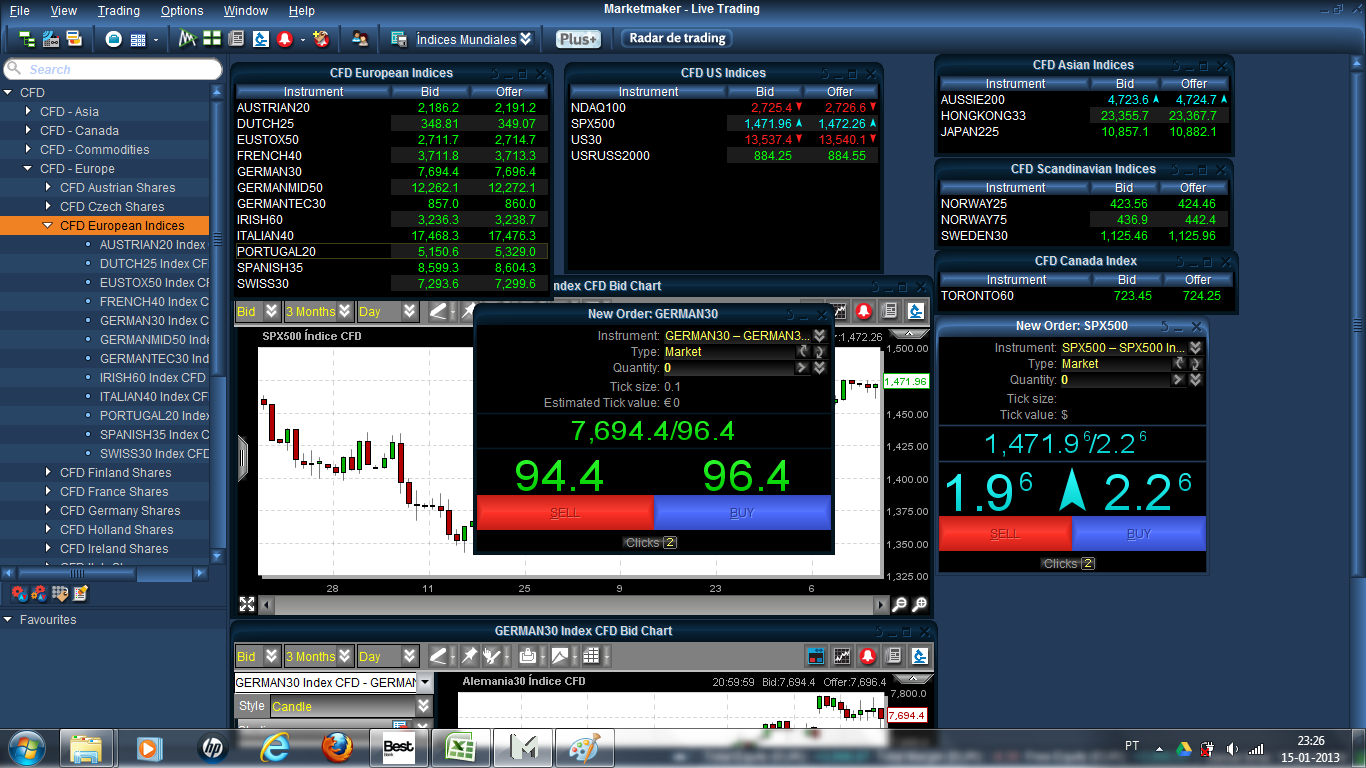The width and height of the screenshot is (1366, 768).
Task: Click horizontal scrollbar beneath SPX500 chart
Action: point(574,604)
